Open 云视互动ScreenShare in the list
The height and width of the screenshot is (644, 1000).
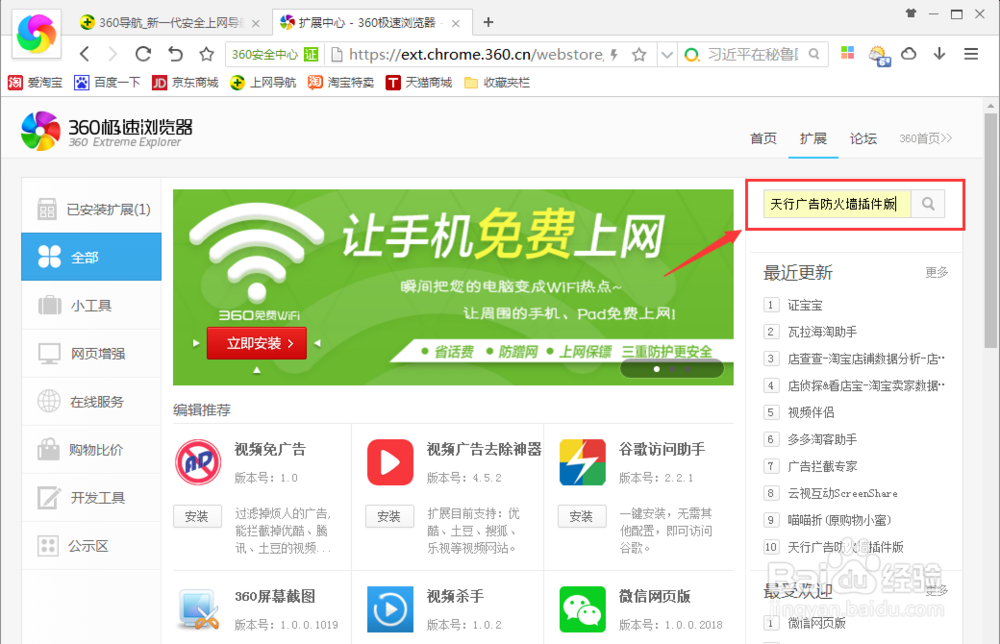coord(842,493)
